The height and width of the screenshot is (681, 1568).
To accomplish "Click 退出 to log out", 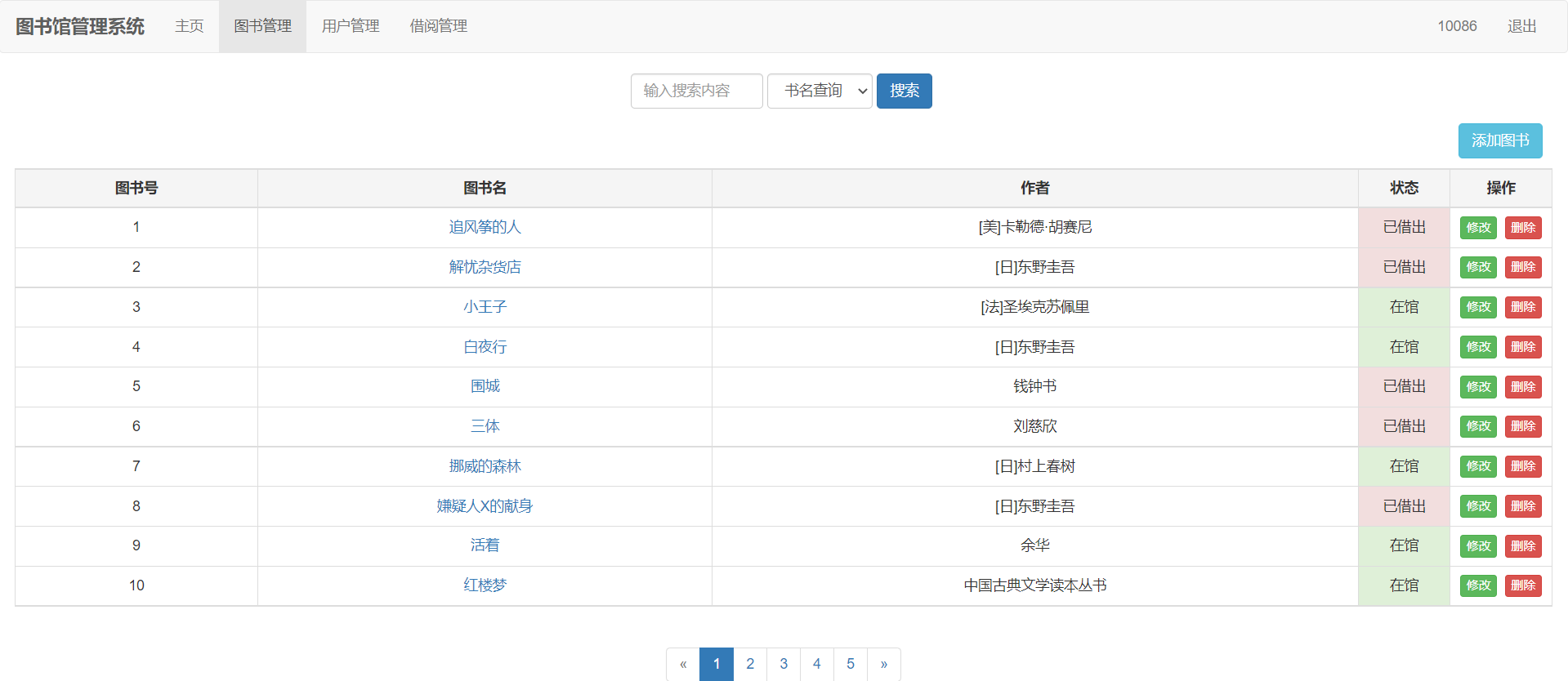I will (x=1521, y=26).
